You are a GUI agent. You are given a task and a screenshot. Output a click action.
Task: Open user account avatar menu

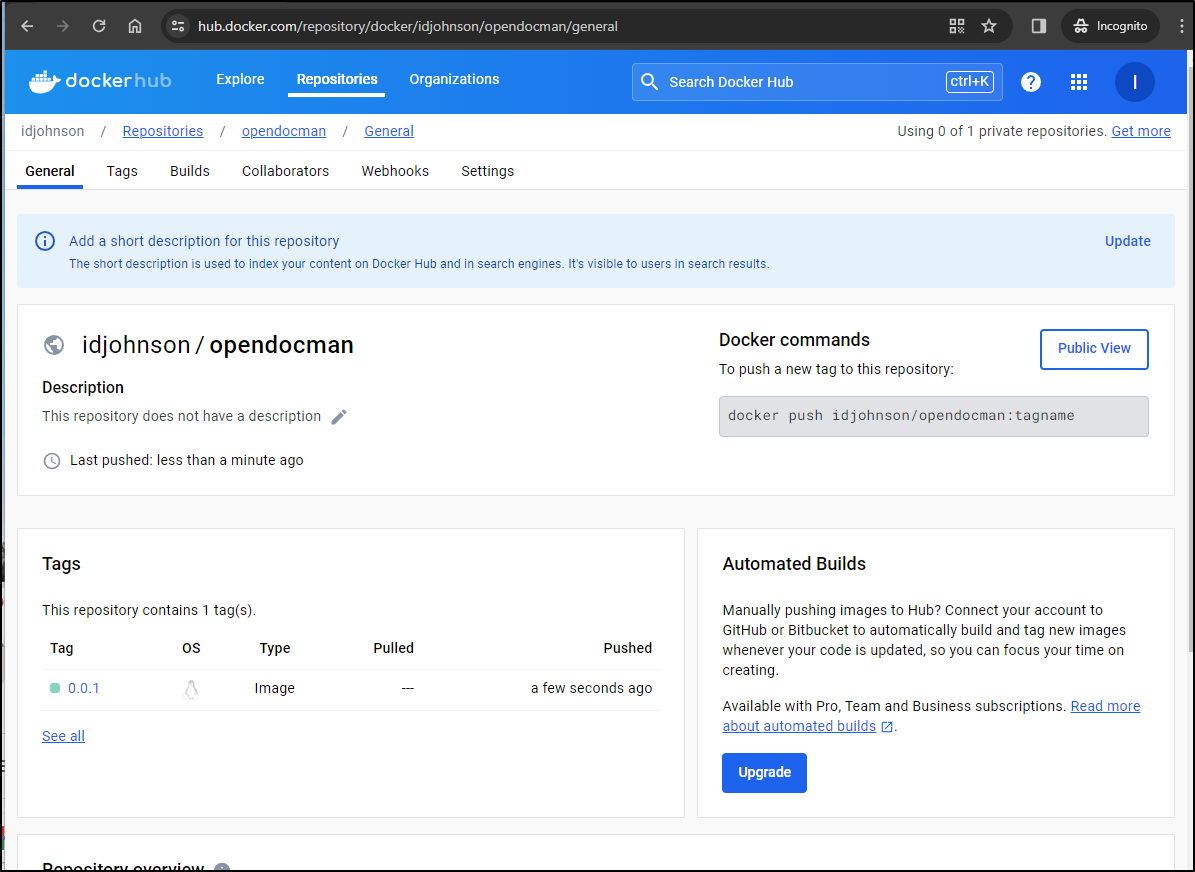click(x=1134, y=82)
